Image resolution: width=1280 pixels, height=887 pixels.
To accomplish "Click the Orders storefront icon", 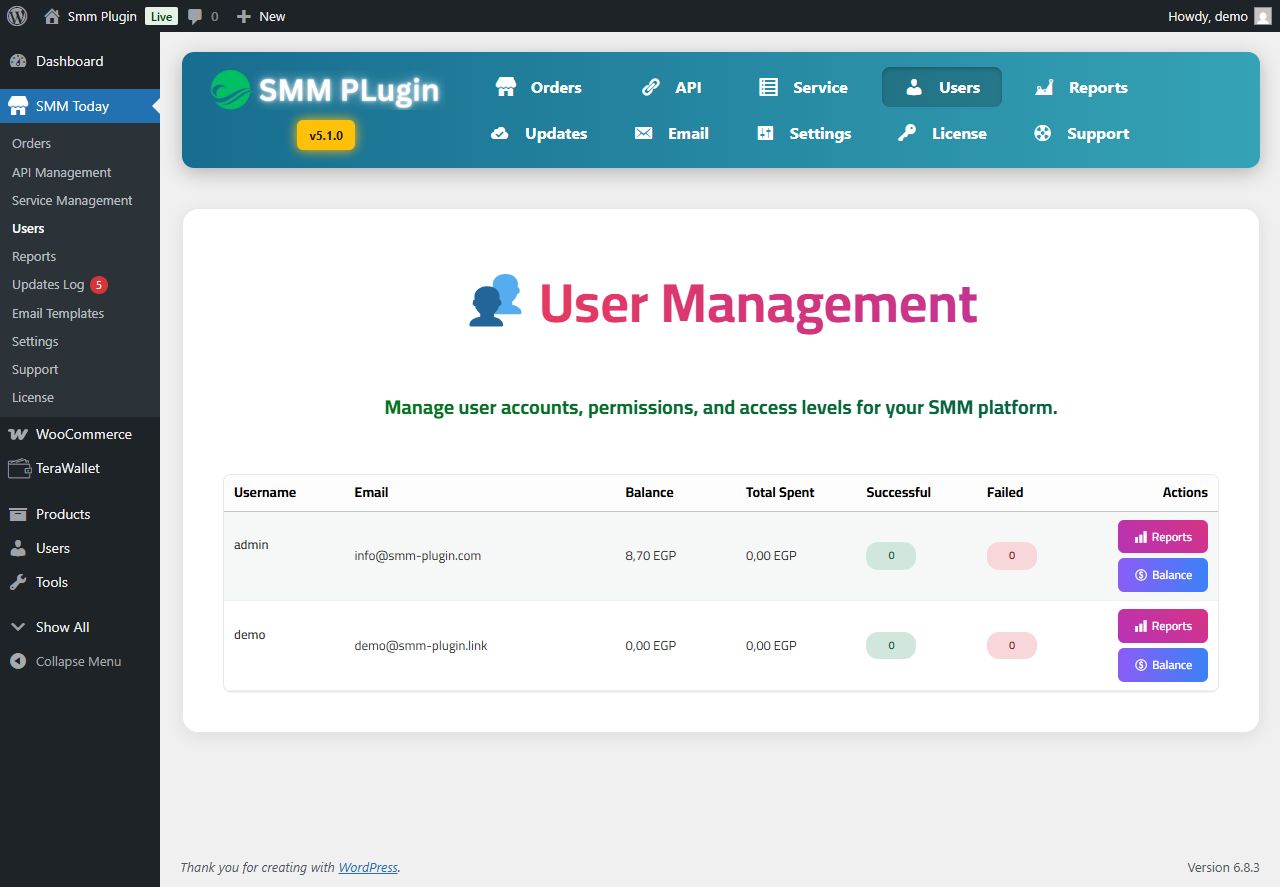I will [x=506, y=87].
